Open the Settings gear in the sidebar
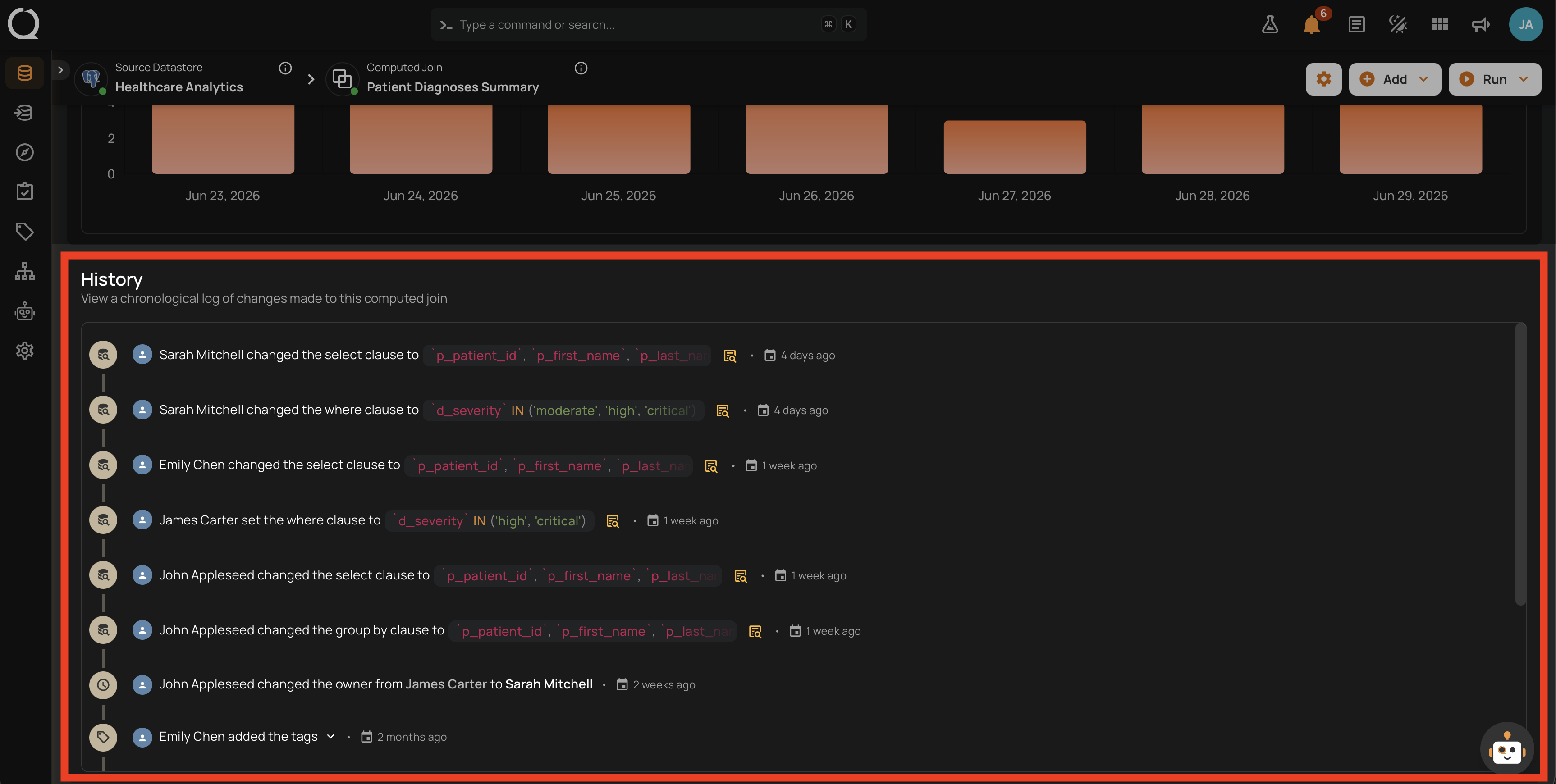 pyautogui.click(x=25, y=351)
